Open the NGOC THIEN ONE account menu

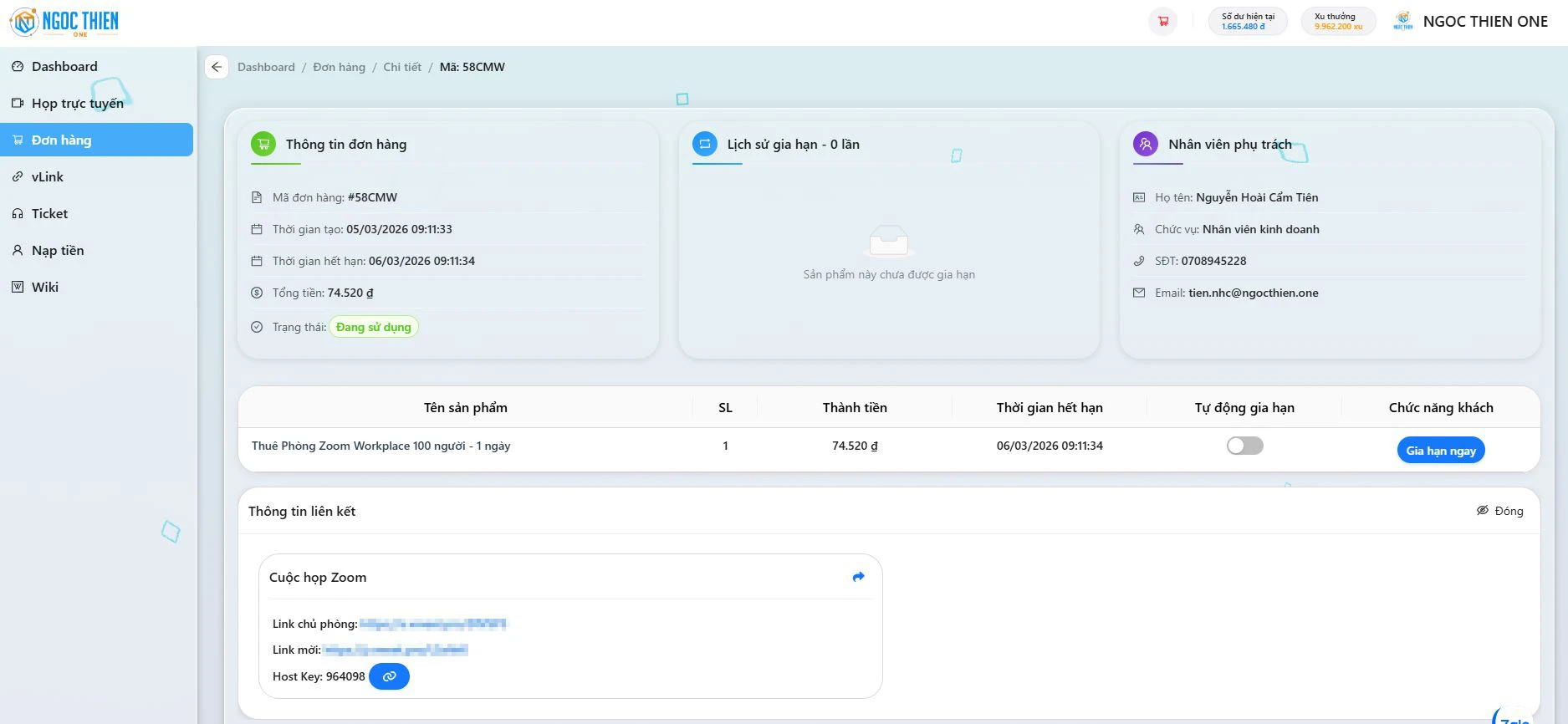pos(1471,22)
